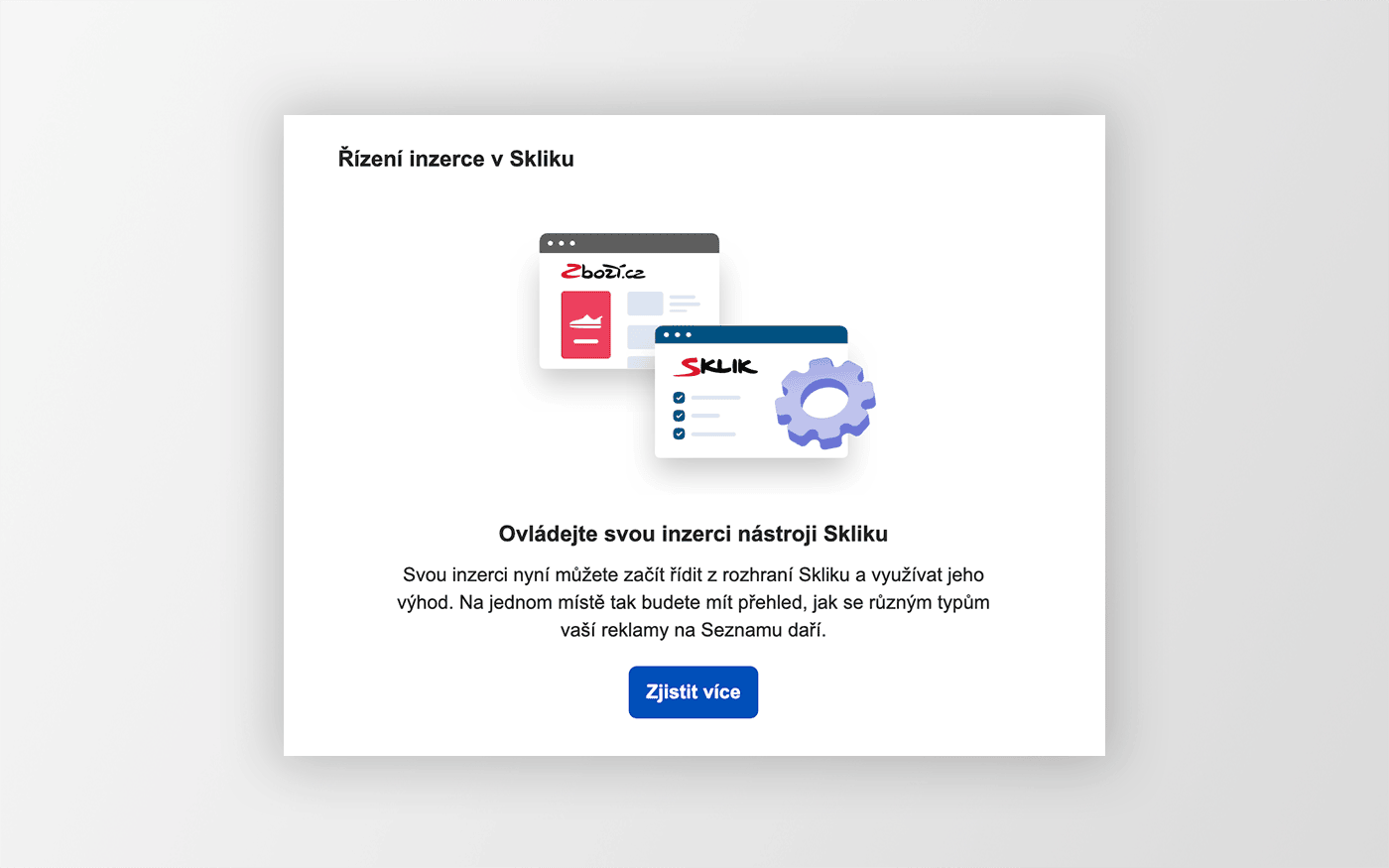This screenshot has width=1389, height=868.
Task: Click the Řízení inzerce v Skliku title
Action: [455, 159]
